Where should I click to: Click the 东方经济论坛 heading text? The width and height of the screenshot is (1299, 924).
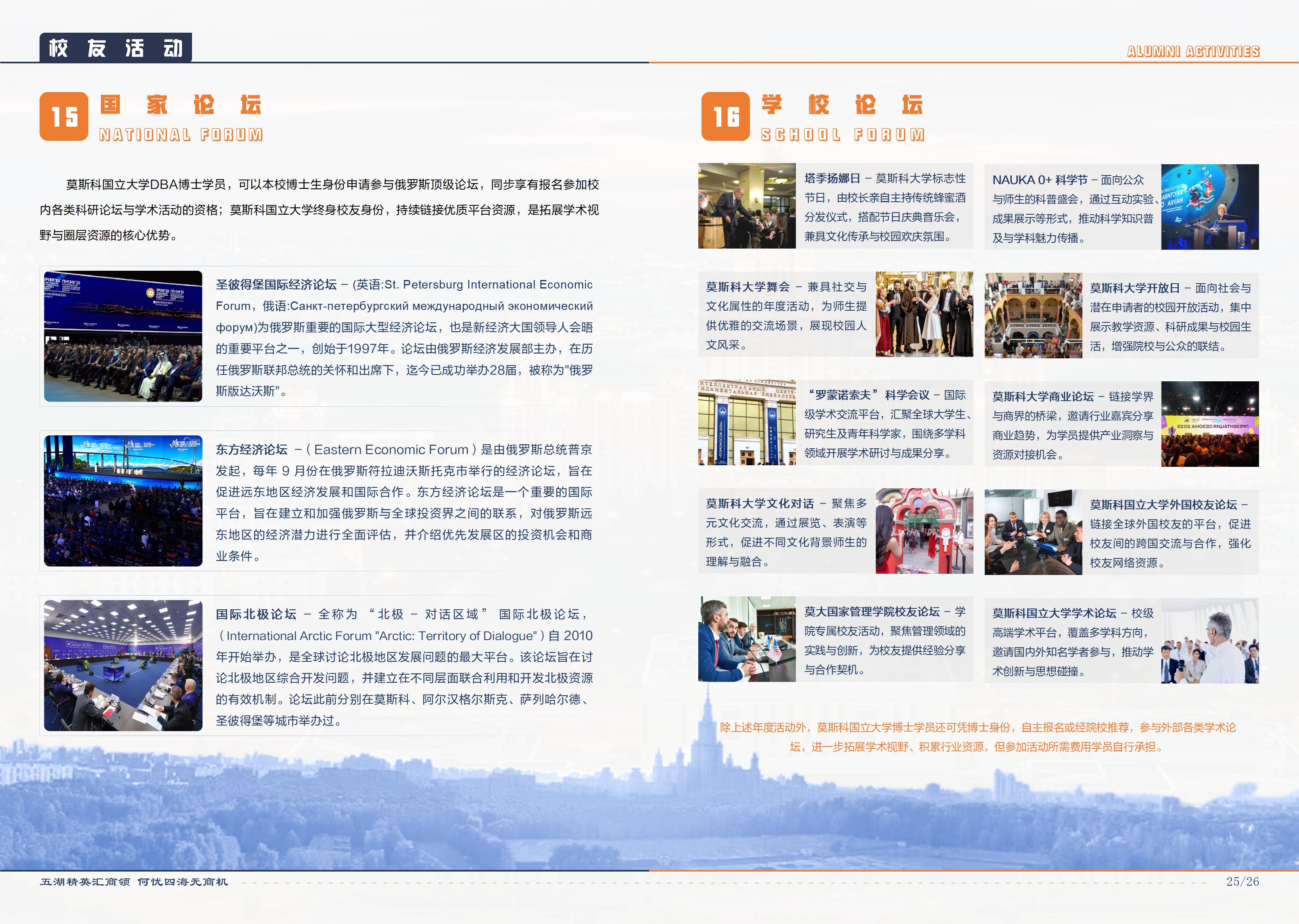click(251, 449)
